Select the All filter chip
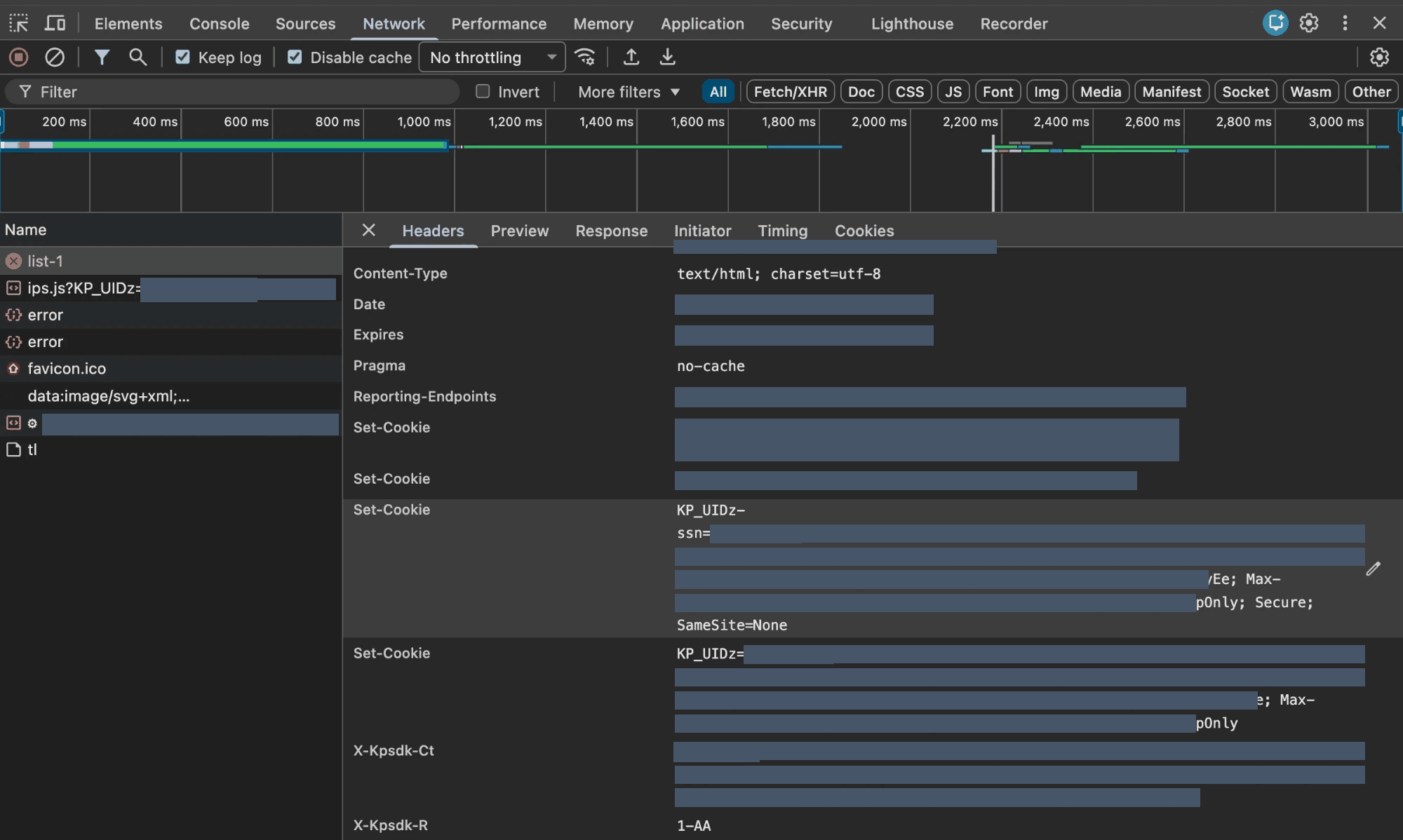 [x=718, y=91]
